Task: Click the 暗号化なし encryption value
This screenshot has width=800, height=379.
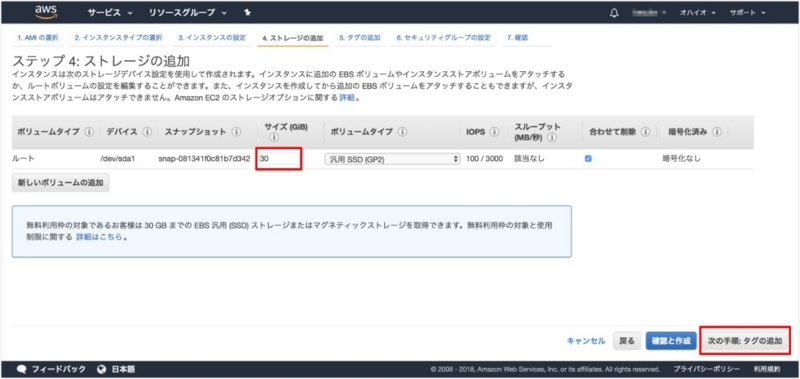Action: tap(681, 159)
